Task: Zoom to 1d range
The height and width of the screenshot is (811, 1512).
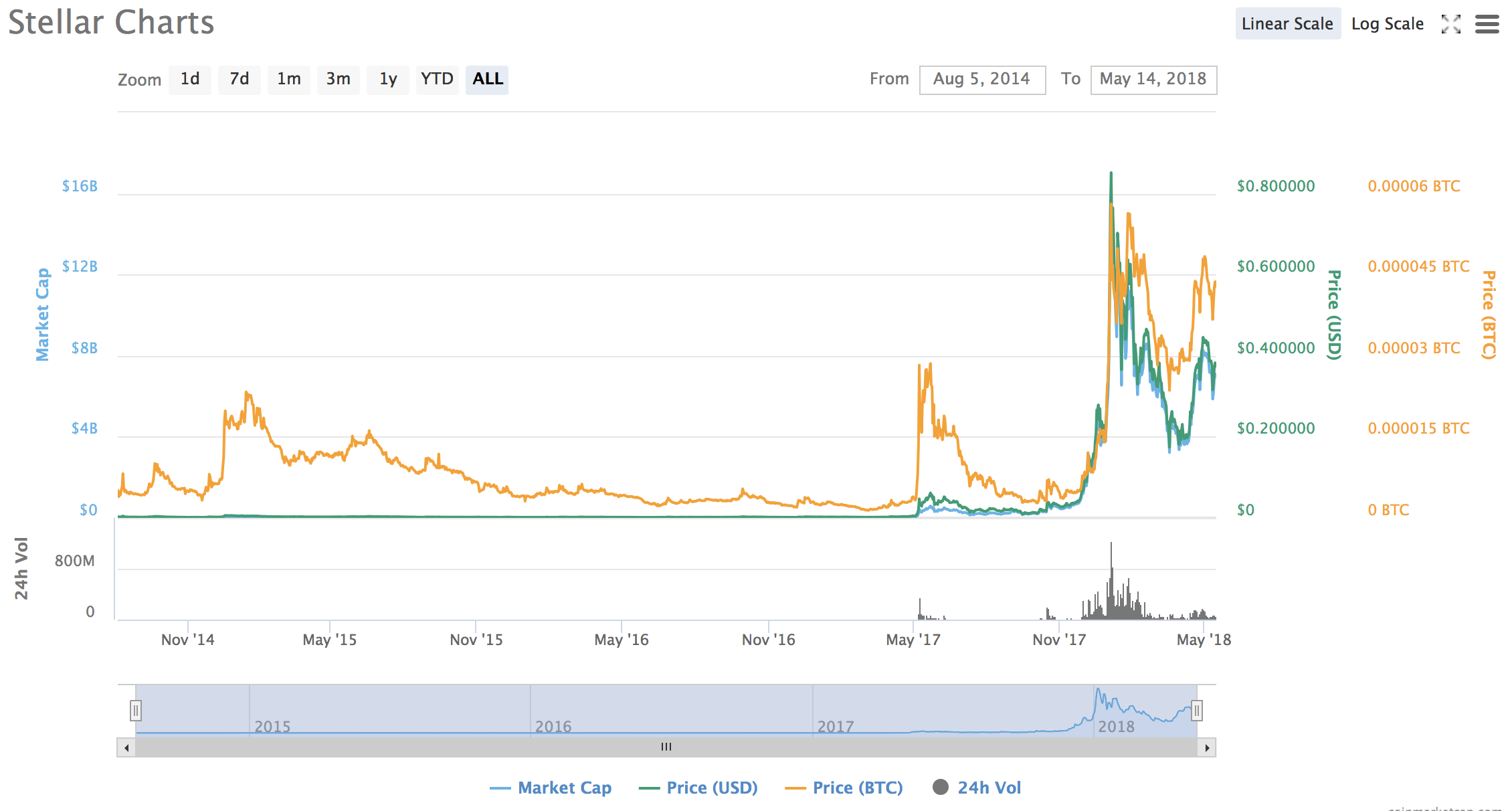Action: tap(190, 80)
